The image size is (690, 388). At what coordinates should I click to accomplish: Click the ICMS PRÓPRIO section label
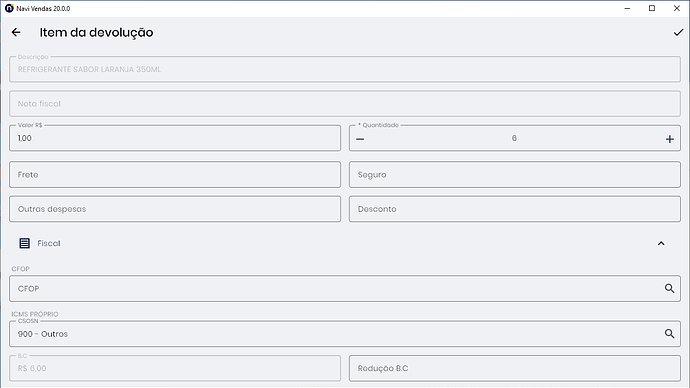click(x=35, y=314)
